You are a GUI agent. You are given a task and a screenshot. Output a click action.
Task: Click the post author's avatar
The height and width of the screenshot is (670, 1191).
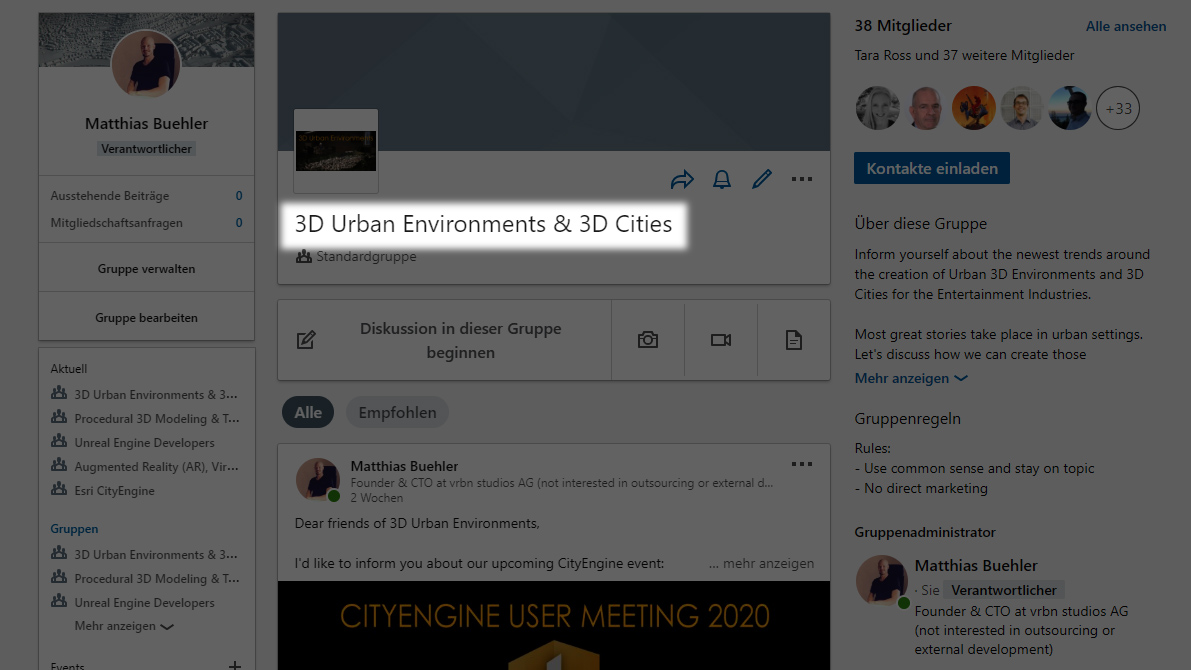pos(317,480)
